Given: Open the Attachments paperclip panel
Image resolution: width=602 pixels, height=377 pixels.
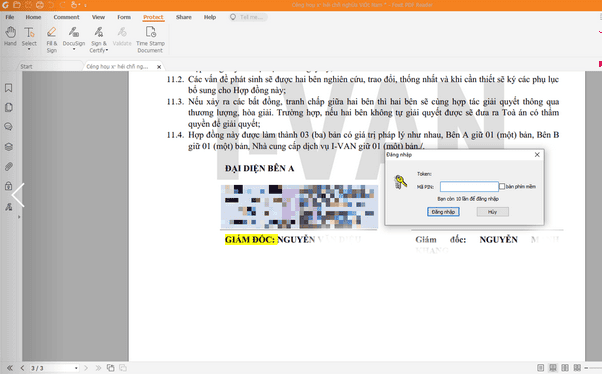Looking at the screenshot, I should (8, 167).
